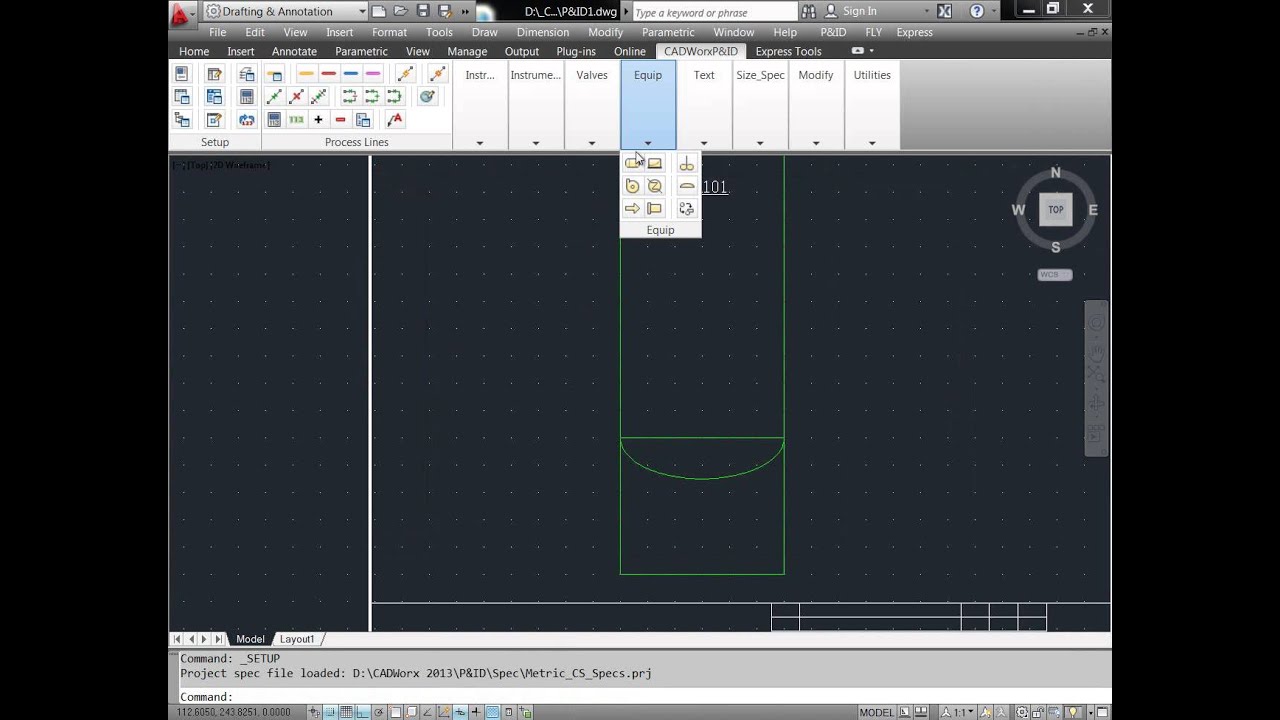Click the red minus icon in Process Lines
The height and width of the screenshot is (720, 1280).
(340, 120)
